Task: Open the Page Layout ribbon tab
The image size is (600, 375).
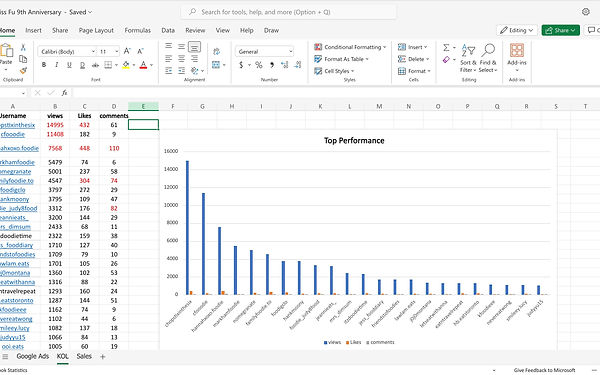Action: pos(96,30)
